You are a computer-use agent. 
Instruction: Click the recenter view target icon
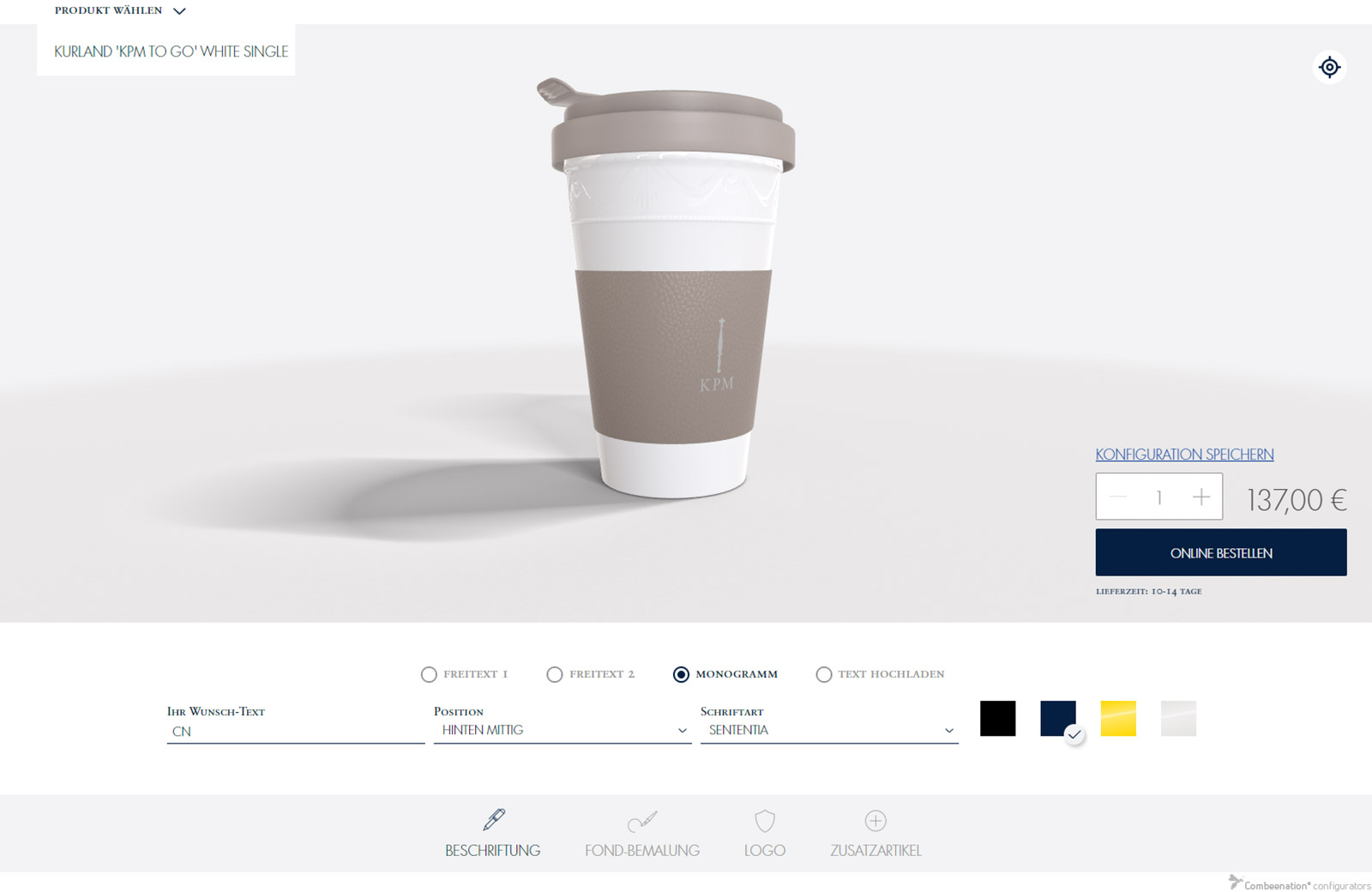click(x=1329, y=67)
